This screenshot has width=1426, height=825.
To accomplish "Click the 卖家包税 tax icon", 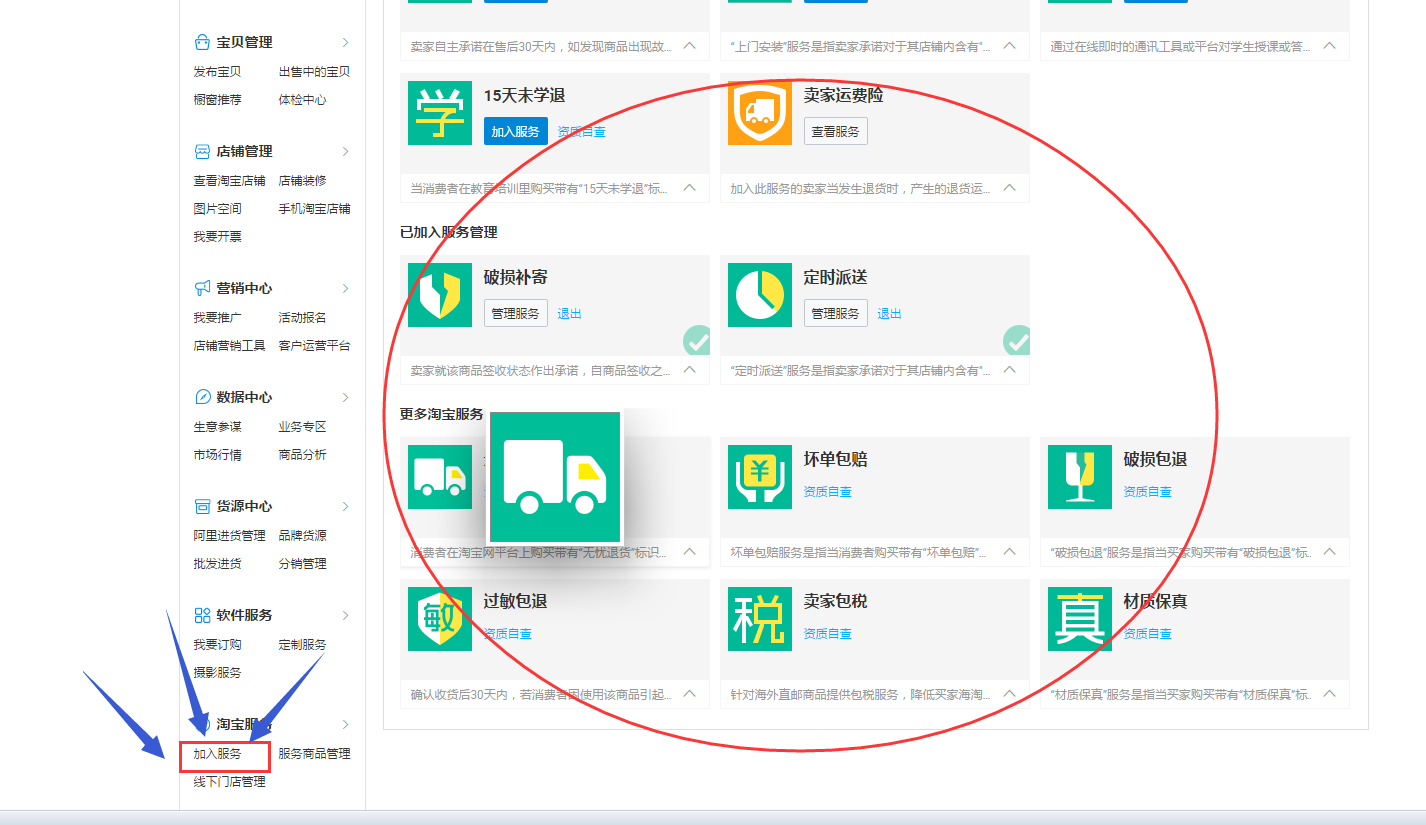I will 759,619.
